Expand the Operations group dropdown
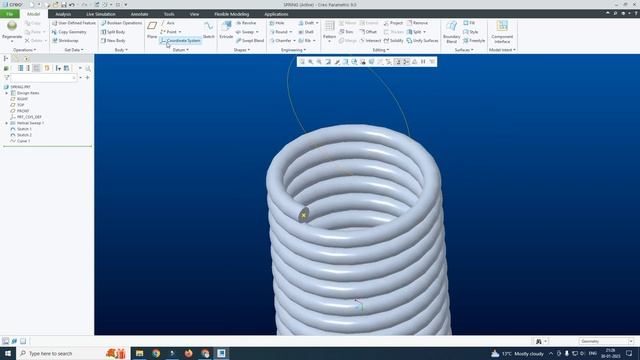Screen dimensions: 640x360 (24, 50)
